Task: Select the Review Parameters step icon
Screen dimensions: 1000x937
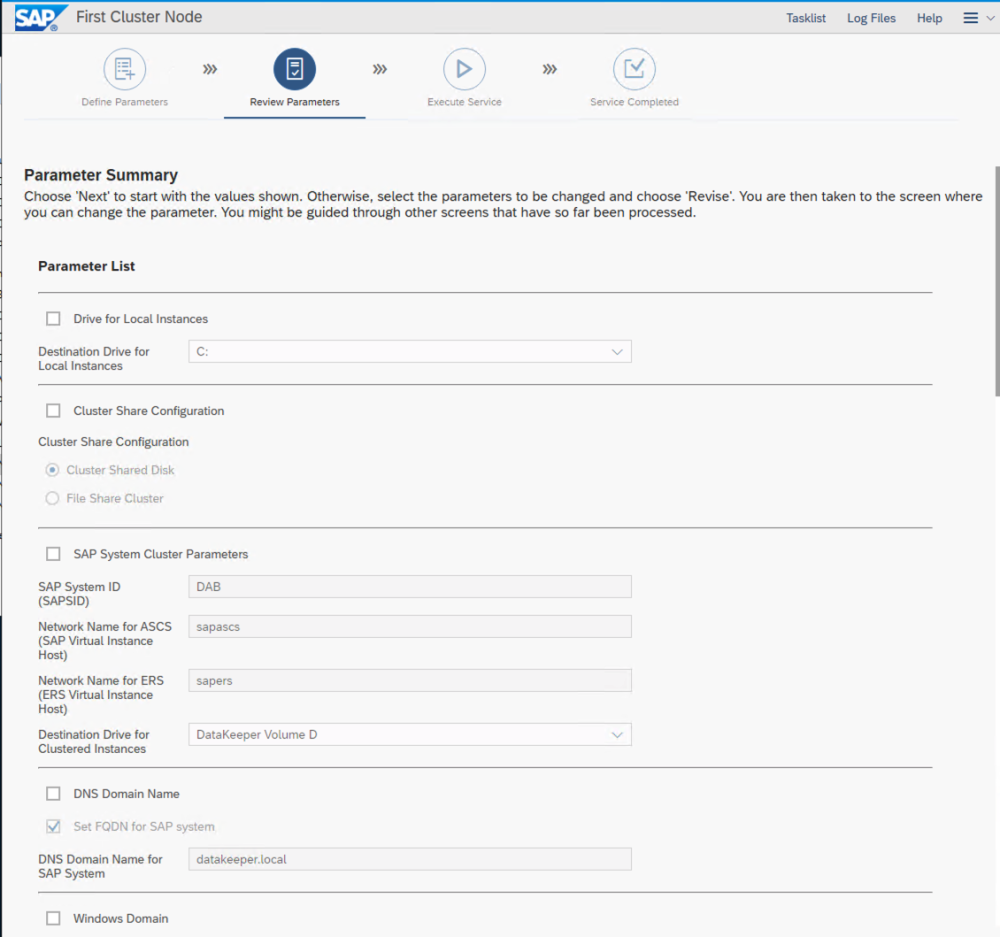Action: click(295, 69)
